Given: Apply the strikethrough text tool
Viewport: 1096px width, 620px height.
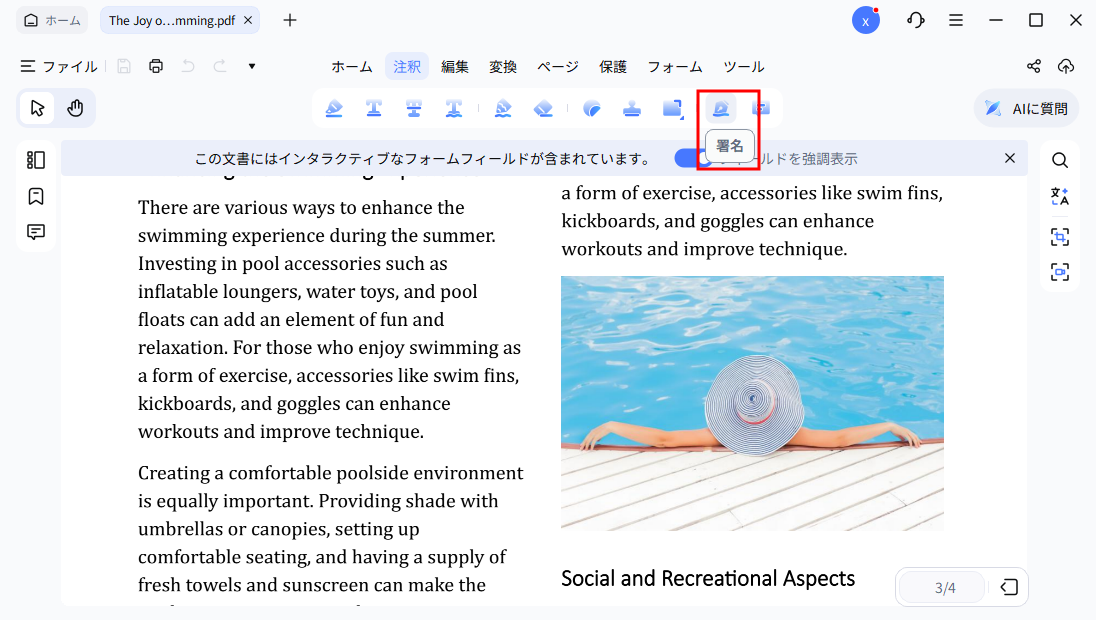Looking at the screenshot, I should [414, 108].
